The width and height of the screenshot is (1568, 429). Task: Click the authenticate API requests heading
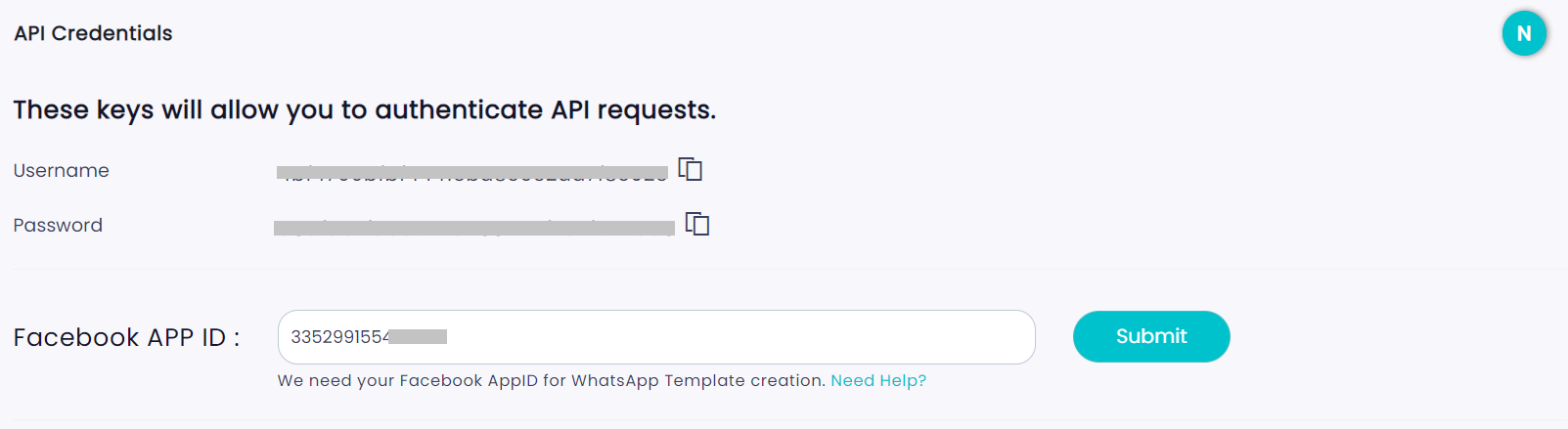click(364, 110)
